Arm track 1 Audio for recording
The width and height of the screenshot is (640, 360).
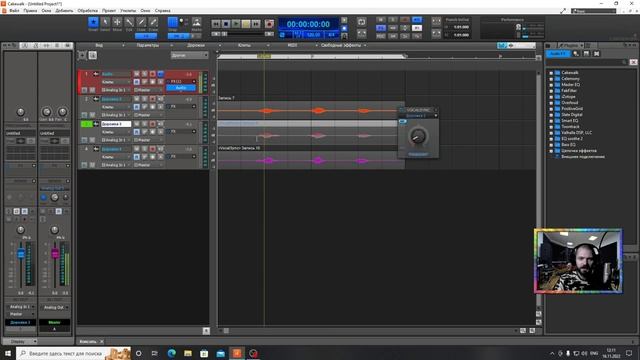(x=152, y=74)
